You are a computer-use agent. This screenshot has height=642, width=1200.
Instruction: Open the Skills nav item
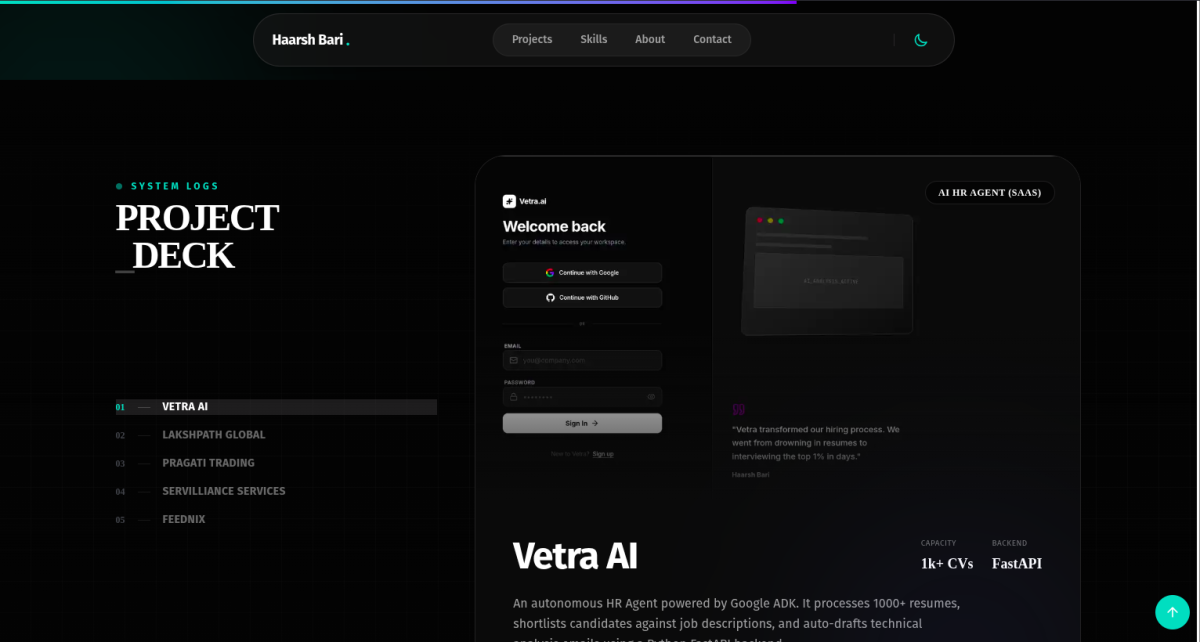[593, 40]
